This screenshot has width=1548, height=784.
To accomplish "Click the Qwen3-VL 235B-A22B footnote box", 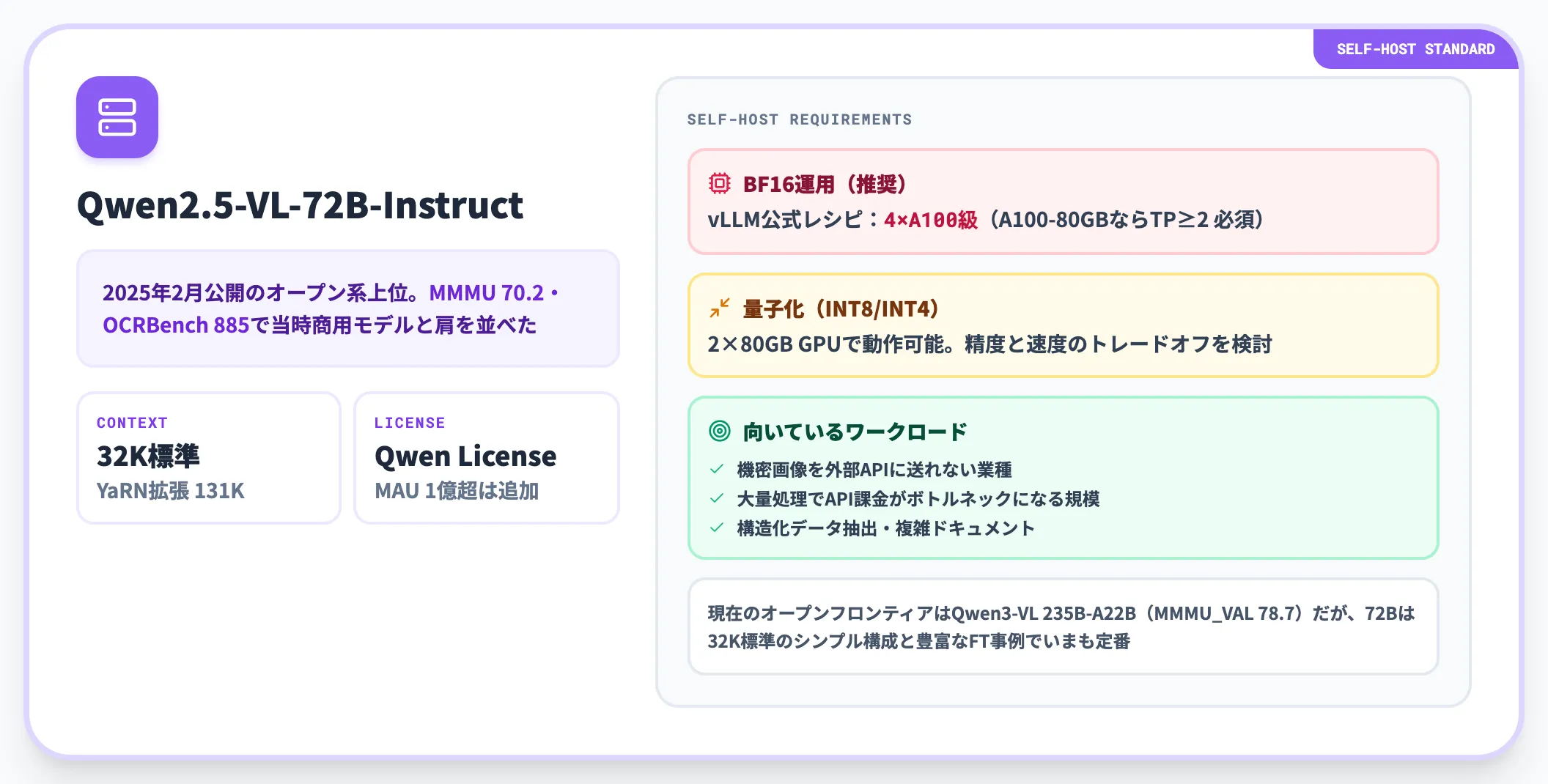I will tap(1064, 627).
